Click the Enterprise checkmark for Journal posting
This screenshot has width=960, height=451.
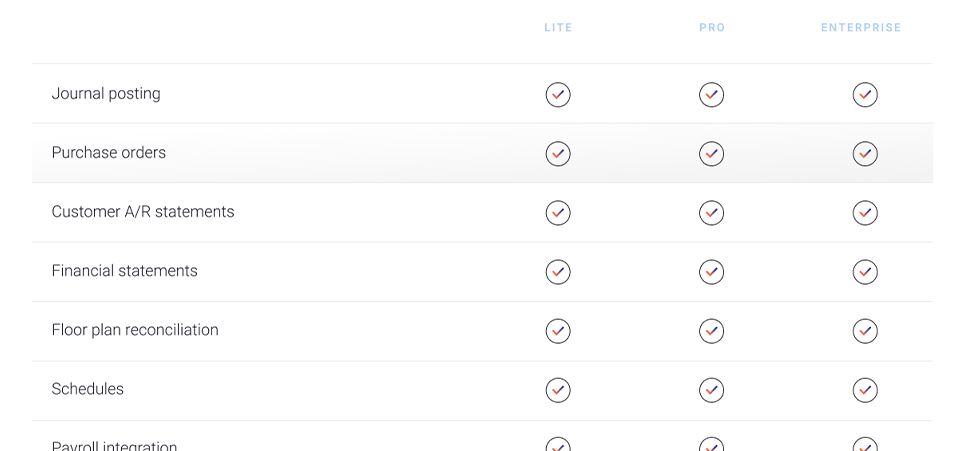pyautogui.click(x=865, y=95)
